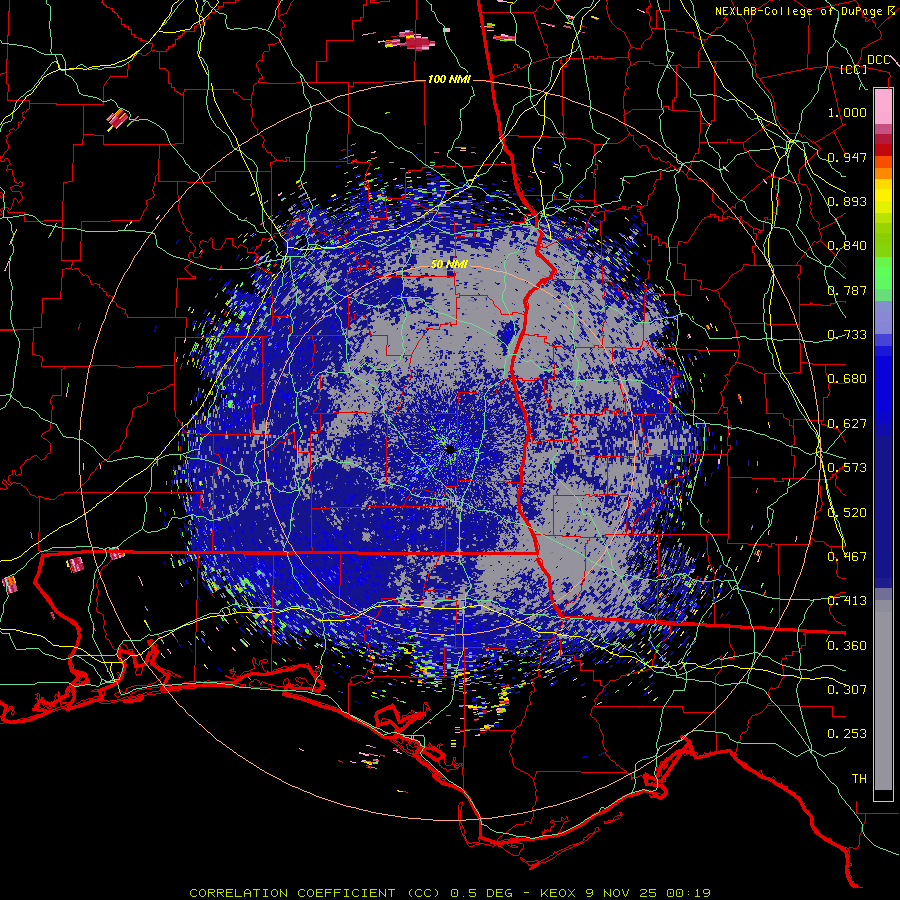This screenshot has width=900, height=900.
Task: Pick the periwinkle color bar segment near 0.733
Action: click(x=883, y=318)
